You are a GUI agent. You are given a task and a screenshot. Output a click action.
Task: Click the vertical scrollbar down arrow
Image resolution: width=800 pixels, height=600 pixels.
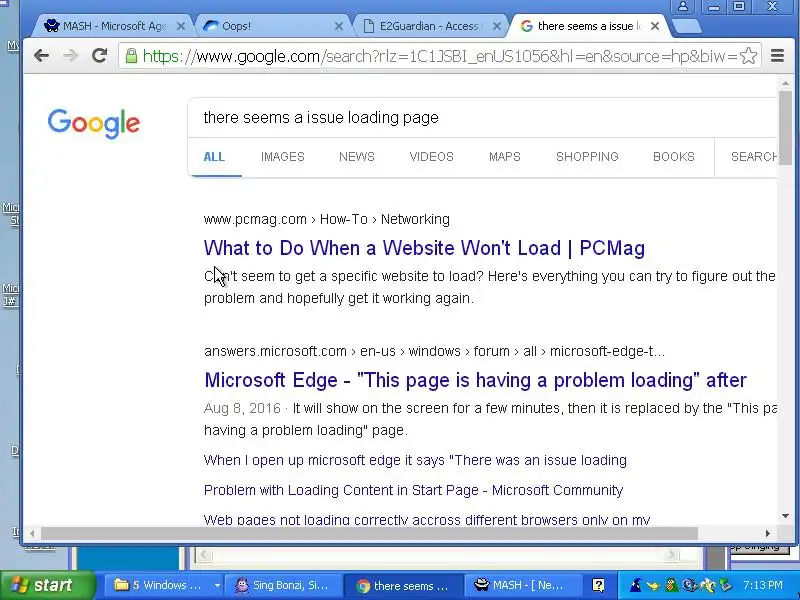785,516
